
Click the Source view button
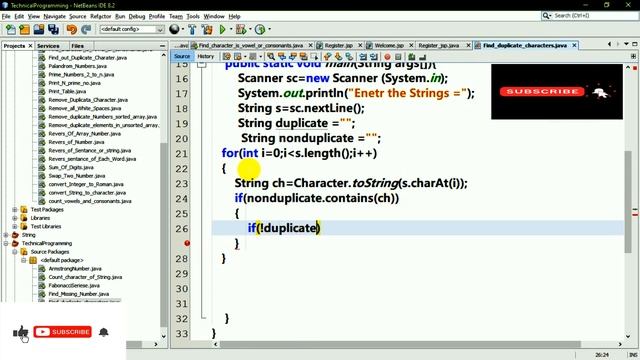[182, 56]
